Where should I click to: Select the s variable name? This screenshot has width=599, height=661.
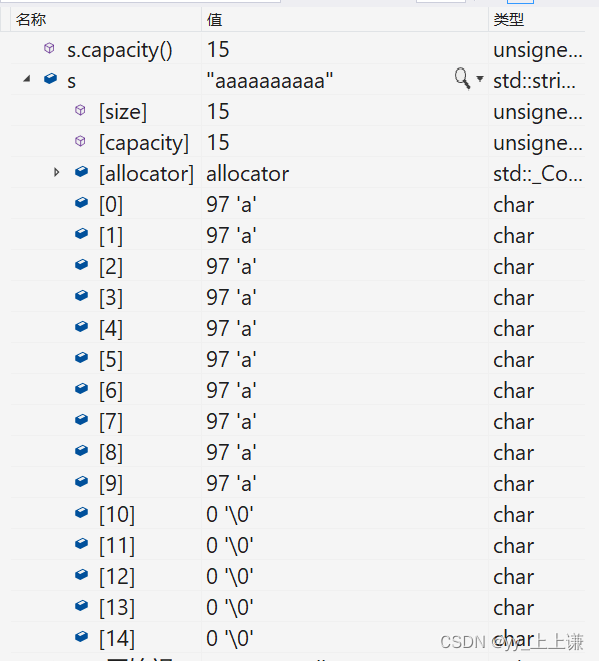pos(71,81)
